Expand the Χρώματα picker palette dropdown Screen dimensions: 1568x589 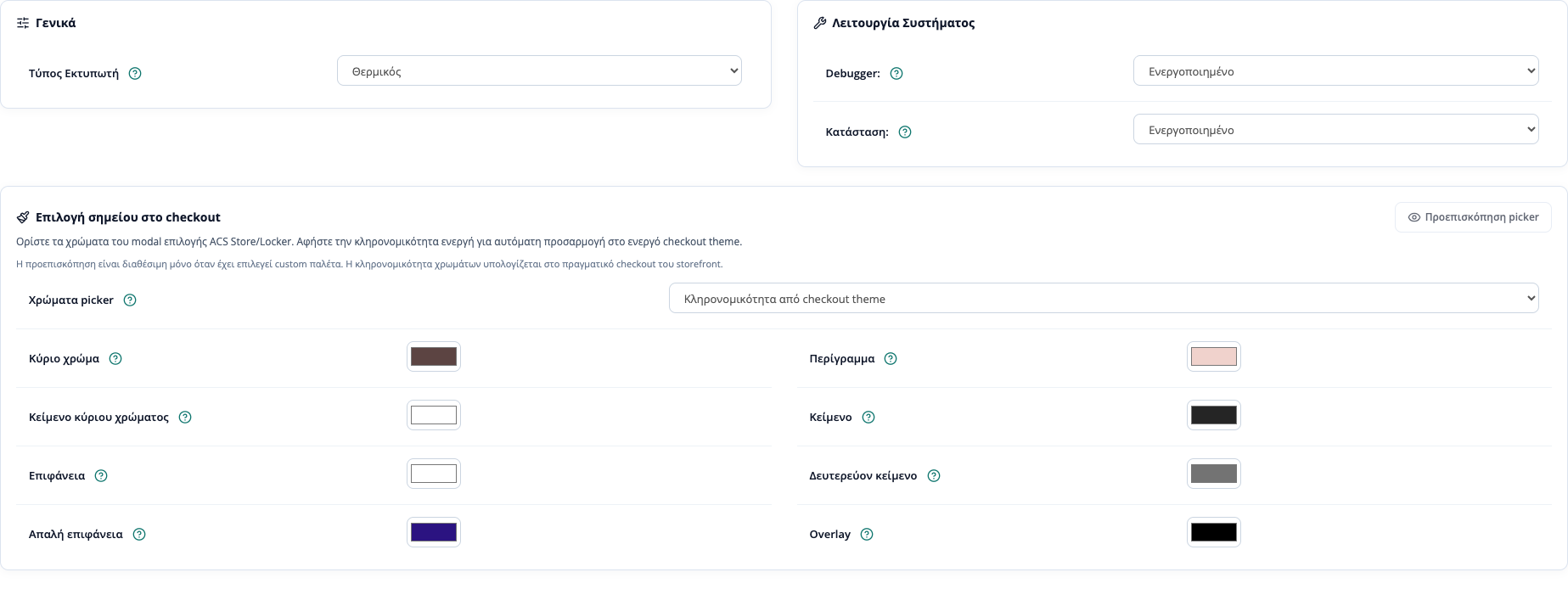[x=1104, y=299]
